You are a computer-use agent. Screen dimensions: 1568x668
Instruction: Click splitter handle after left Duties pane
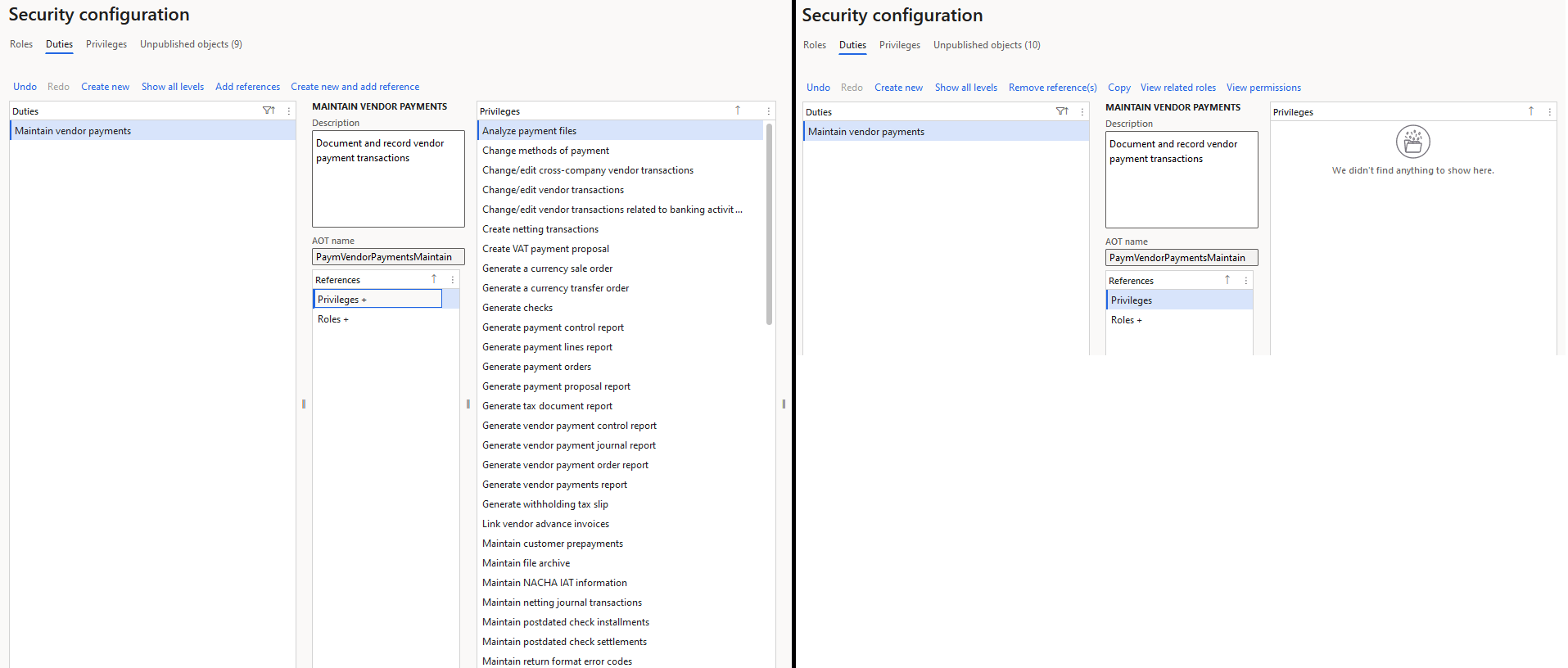tap(304, 404)
